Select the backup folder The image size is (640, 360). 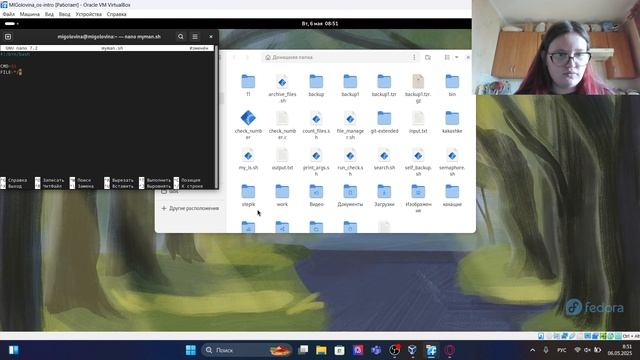[x=316, y=85]
